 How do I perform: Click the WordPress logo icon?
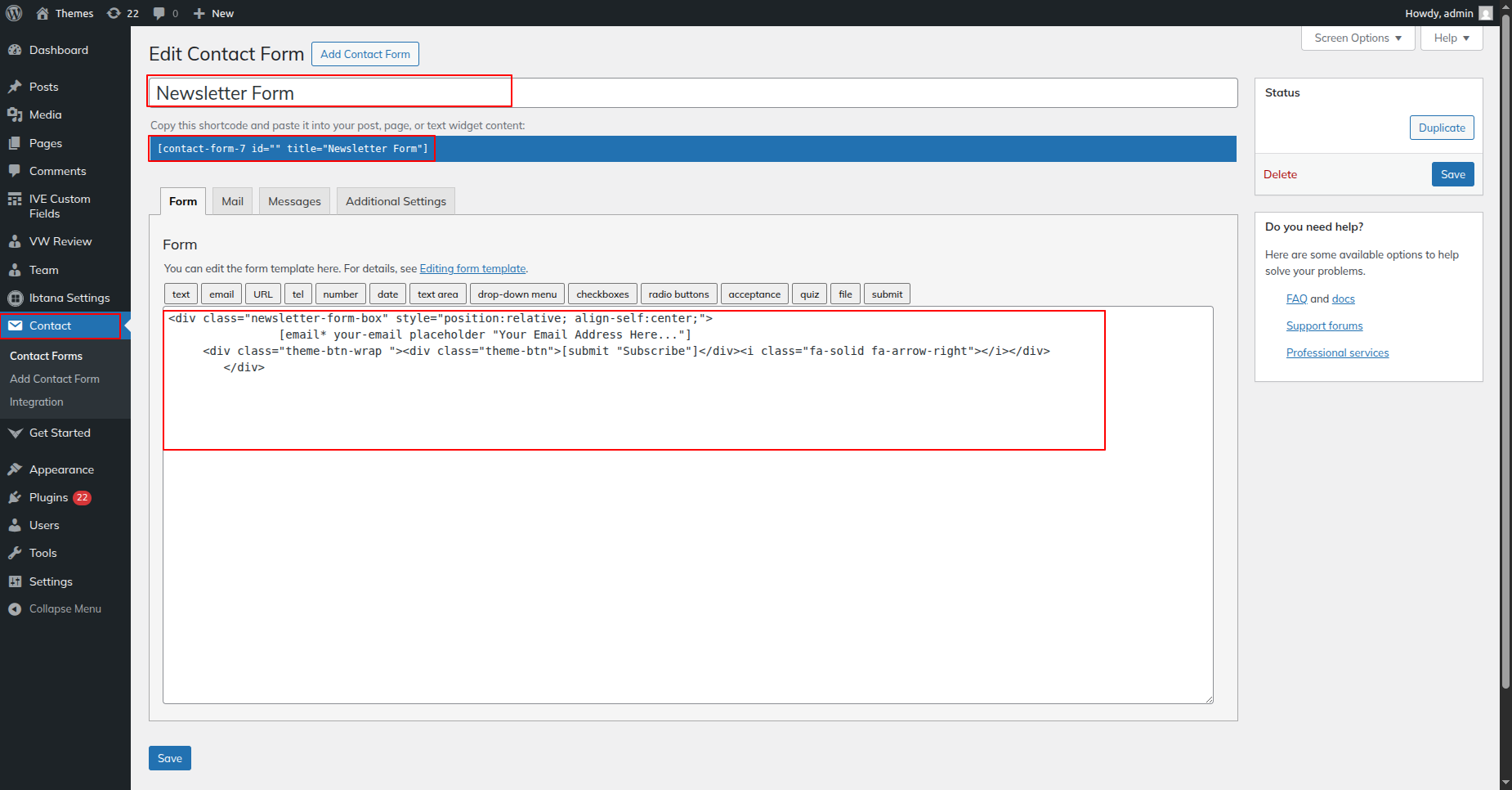point(14,13)
